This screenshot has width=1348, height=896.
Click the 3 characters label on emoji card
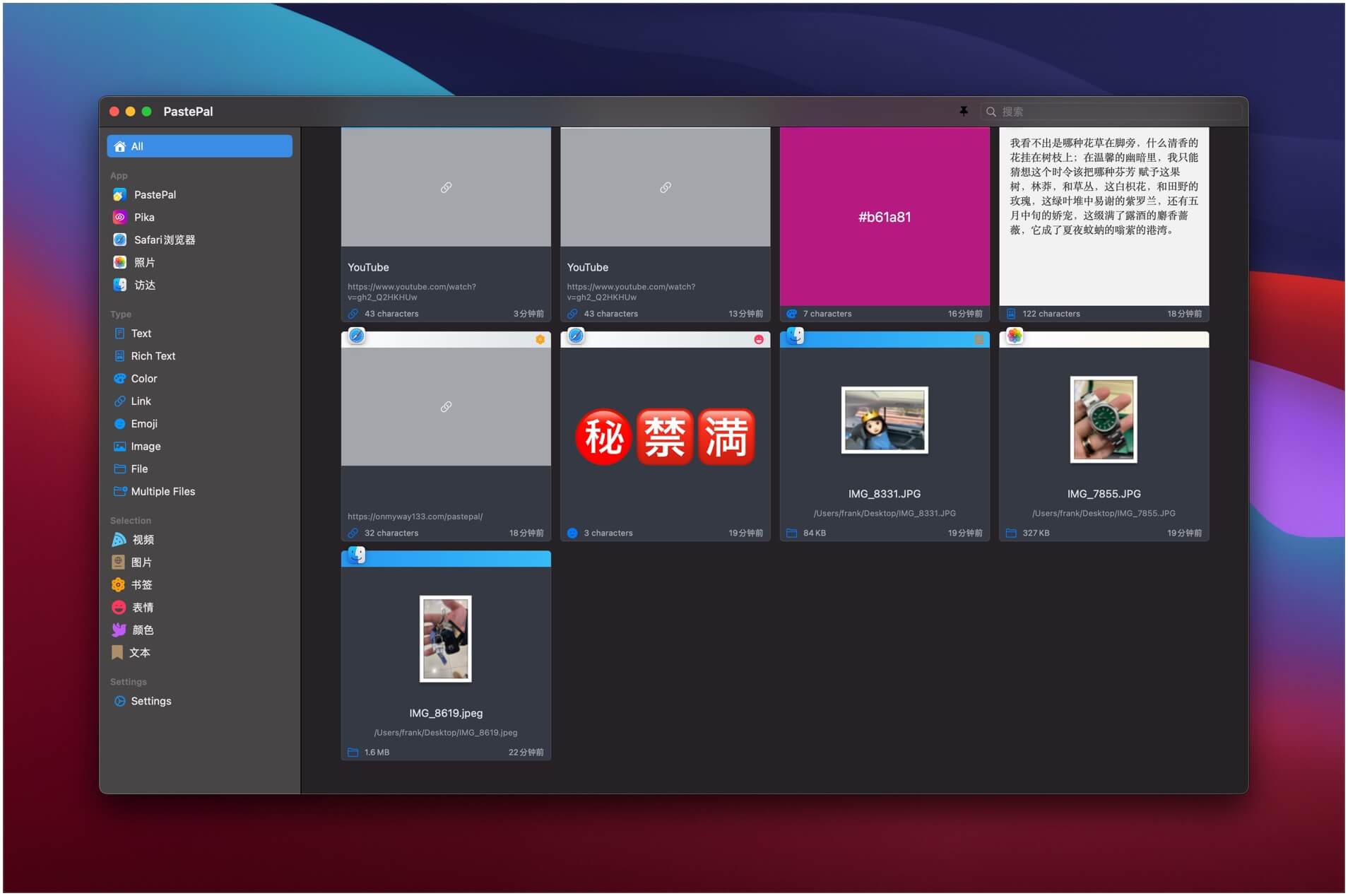(608, 534)
